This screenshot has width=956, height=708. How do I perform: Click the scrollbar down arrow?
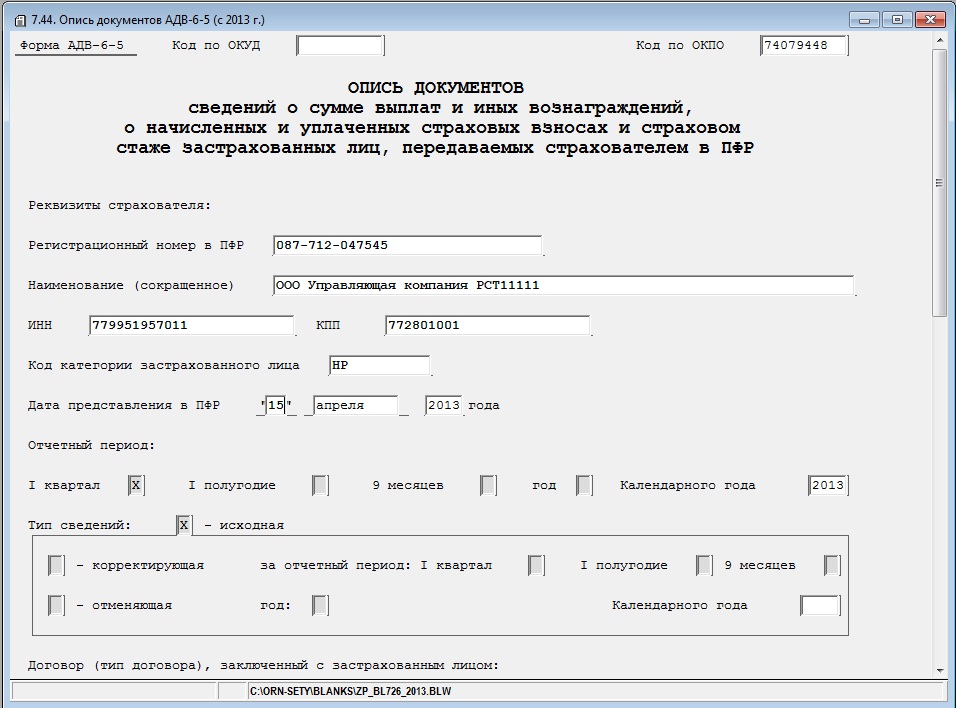pyautogui.click(x=939, y=671)
